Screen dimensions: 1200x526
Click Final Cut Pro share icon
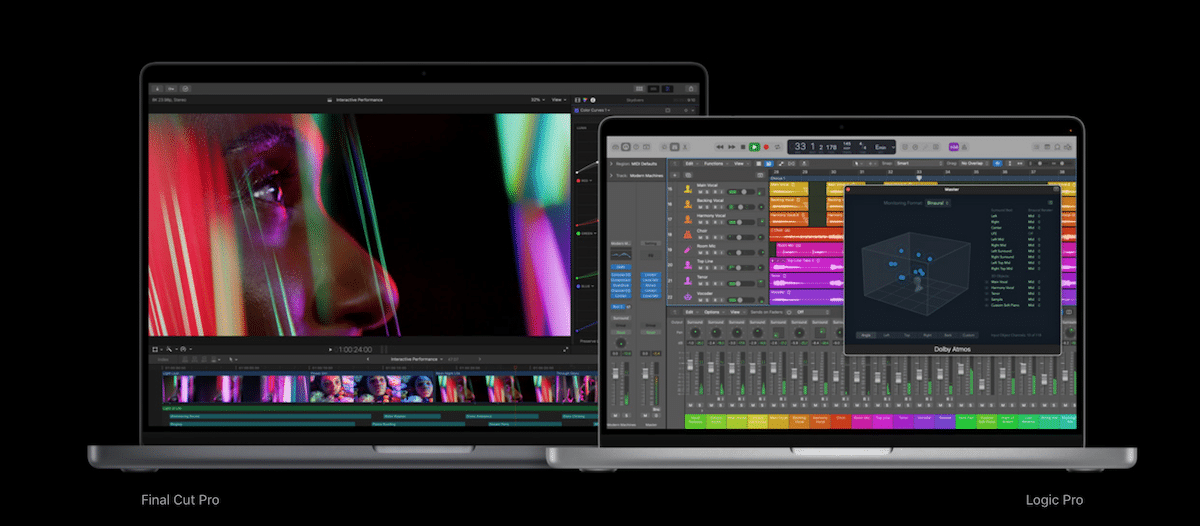click(x=691, y=89)
